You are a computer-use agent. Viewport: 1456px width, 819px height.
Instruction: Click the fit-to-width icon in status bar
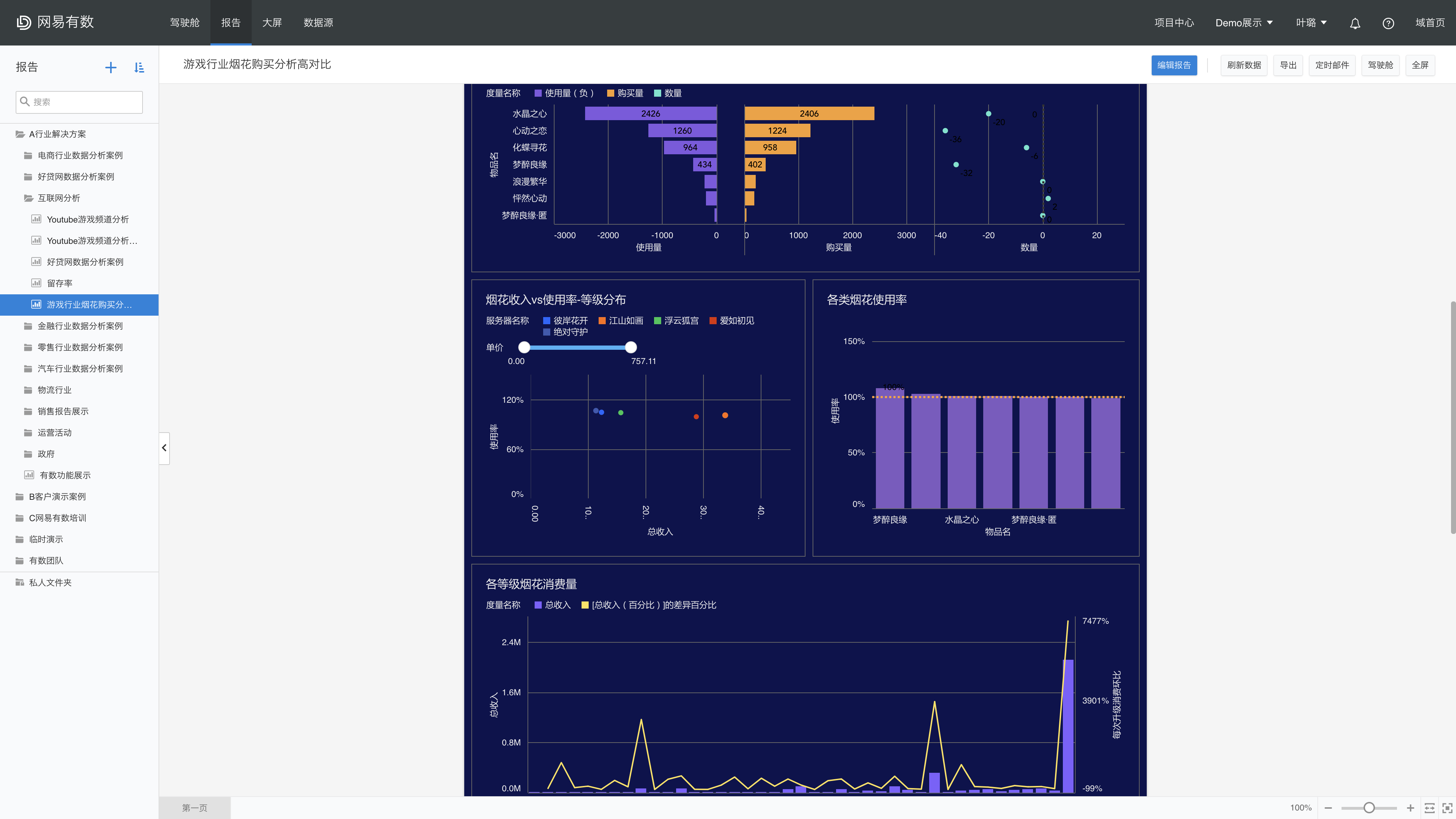click(x=1429, y=808)
